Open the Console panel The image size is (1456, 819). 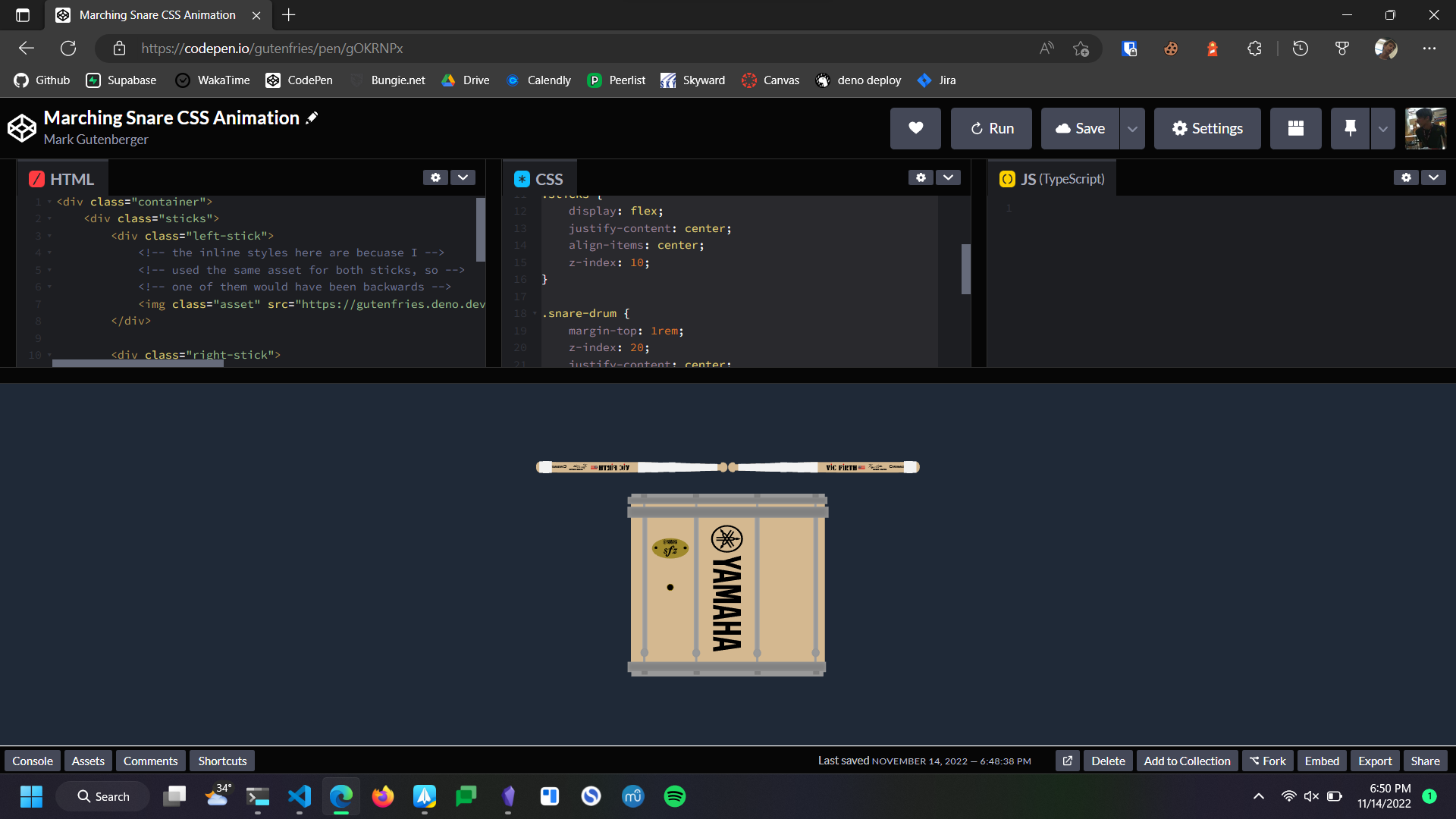[x=33, y=761]
